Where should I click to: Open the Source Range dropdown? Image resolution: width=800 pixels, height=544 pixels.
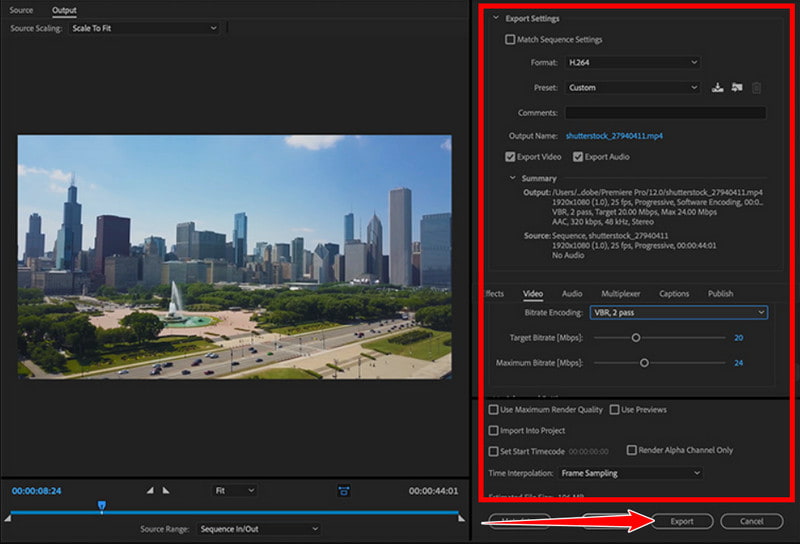click(x=259, y=529)
